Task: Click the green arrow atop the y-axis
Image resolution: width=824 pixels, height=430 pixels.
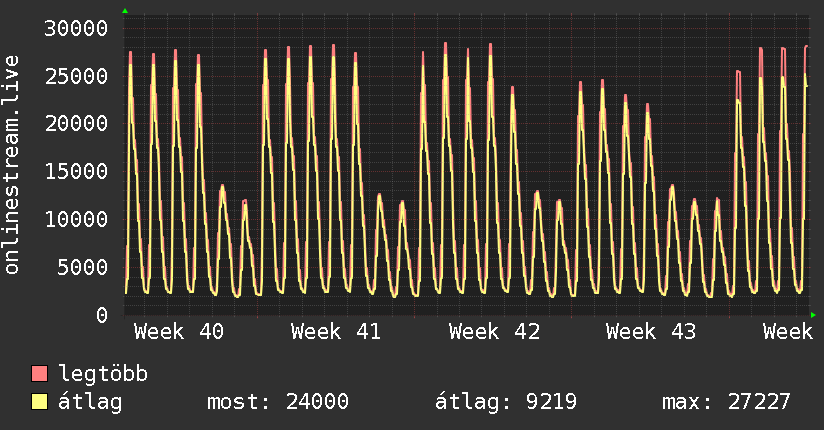Action: coord(125,11)
